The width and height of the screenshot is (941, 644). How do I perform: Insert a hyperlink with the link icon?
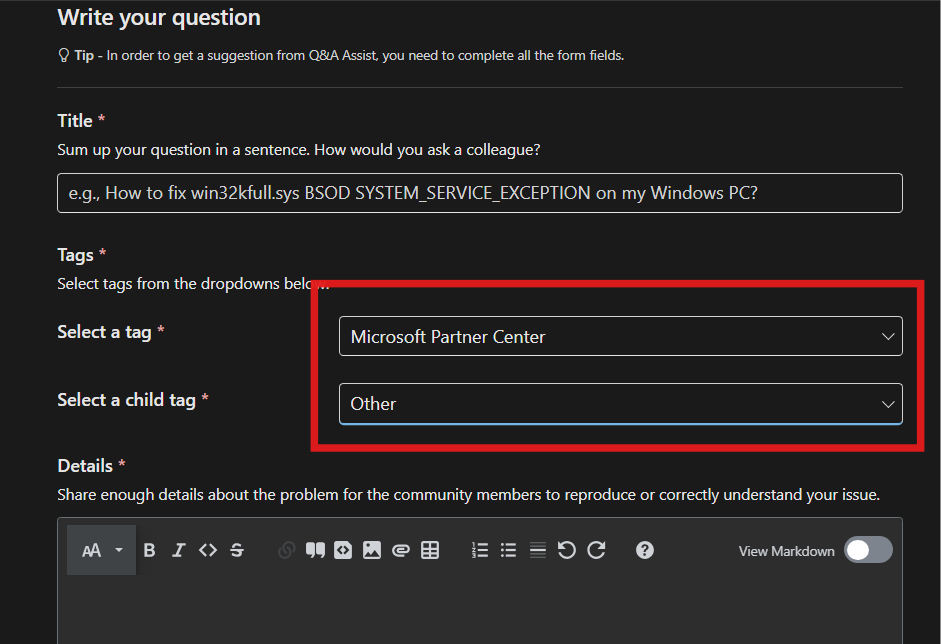(287, 550)
